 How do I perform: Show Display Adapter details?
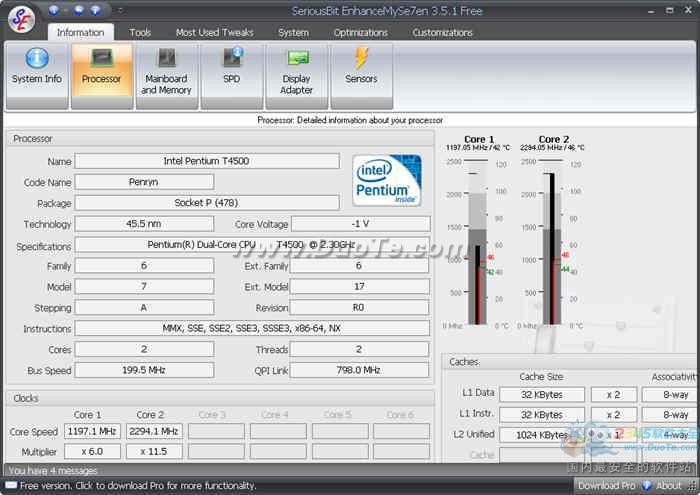tap(296, 75)
